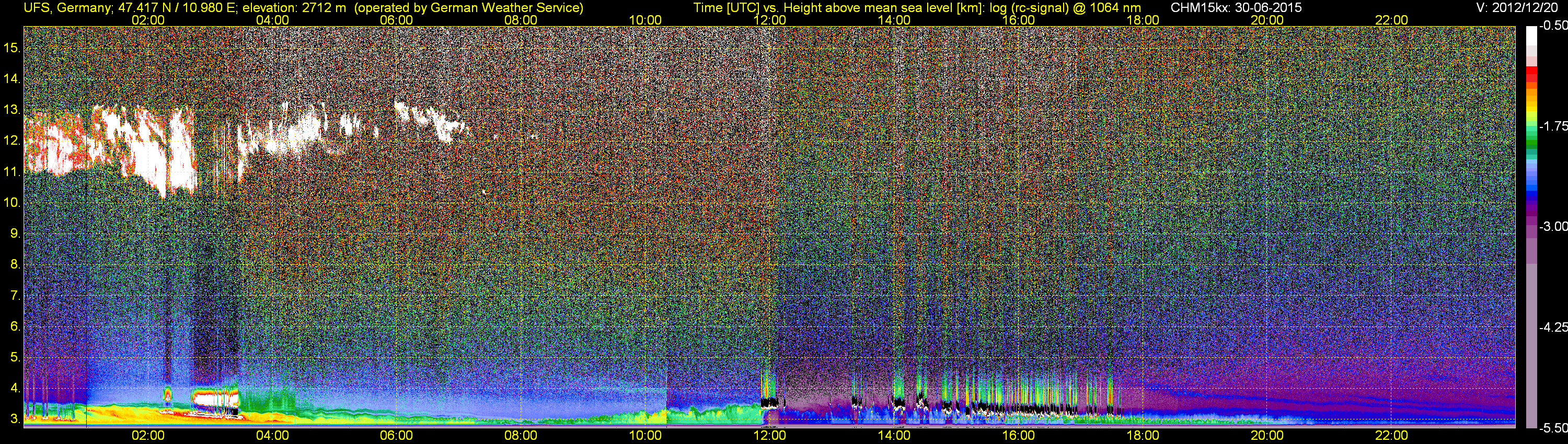The height and width of the screenshot is (444, 1568).
Task: Click the '18:00' label on the top time axis
Action: [x=1143, y=20]
